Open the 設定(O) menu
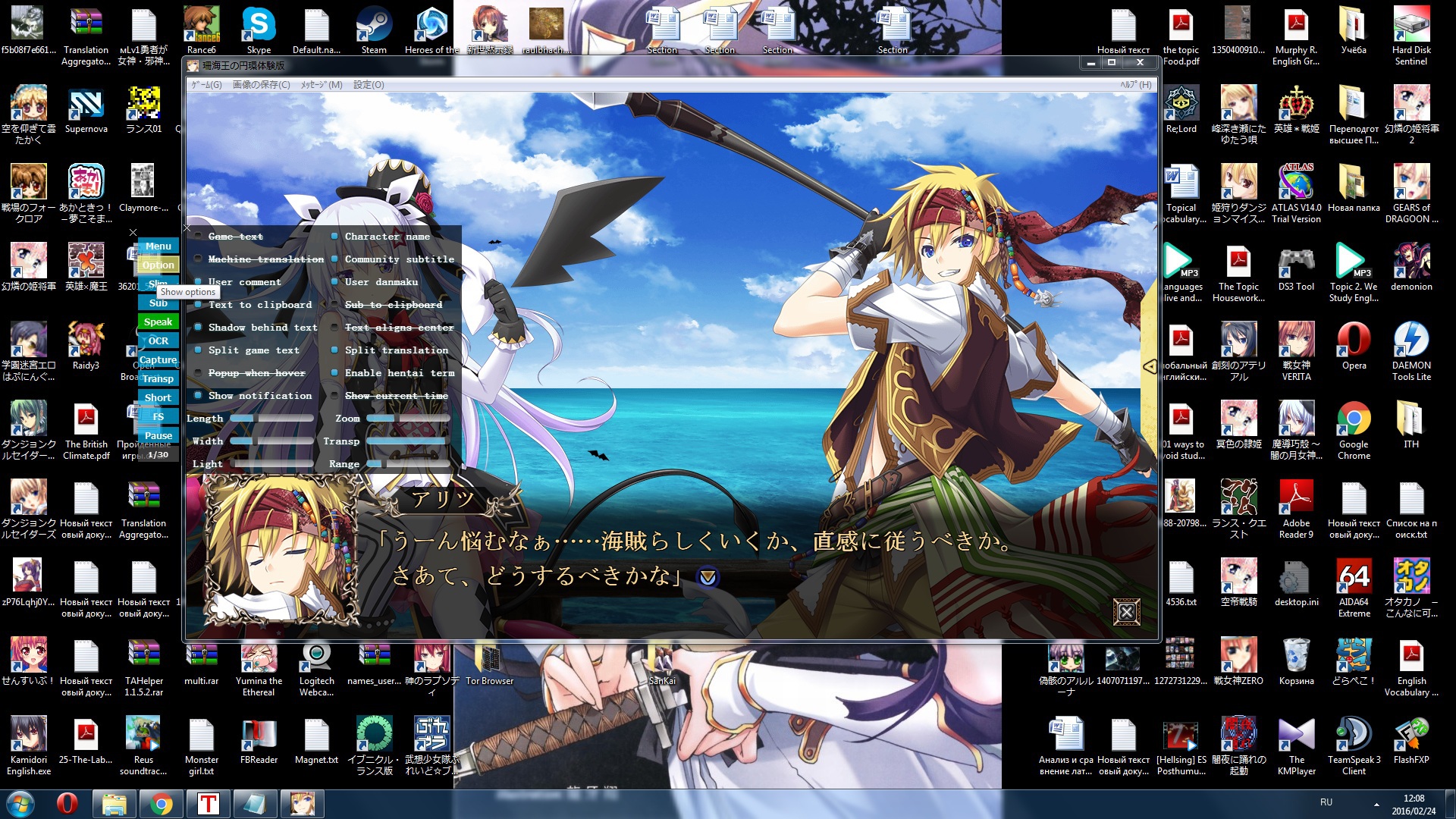The image size is (1456, 819). coord(369,85)
